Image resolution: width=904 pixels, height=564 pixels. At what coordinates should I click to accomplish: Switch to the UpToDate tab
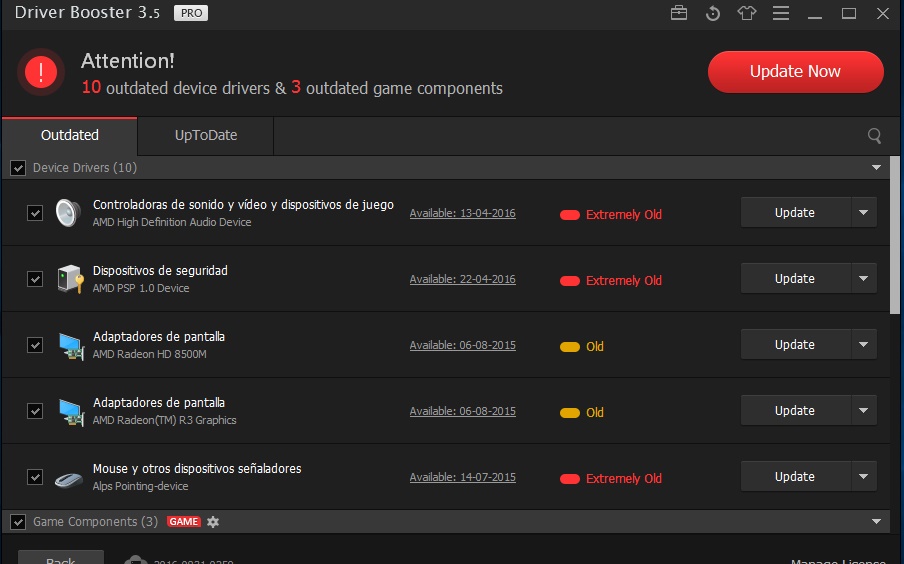(x=206, y=136)
